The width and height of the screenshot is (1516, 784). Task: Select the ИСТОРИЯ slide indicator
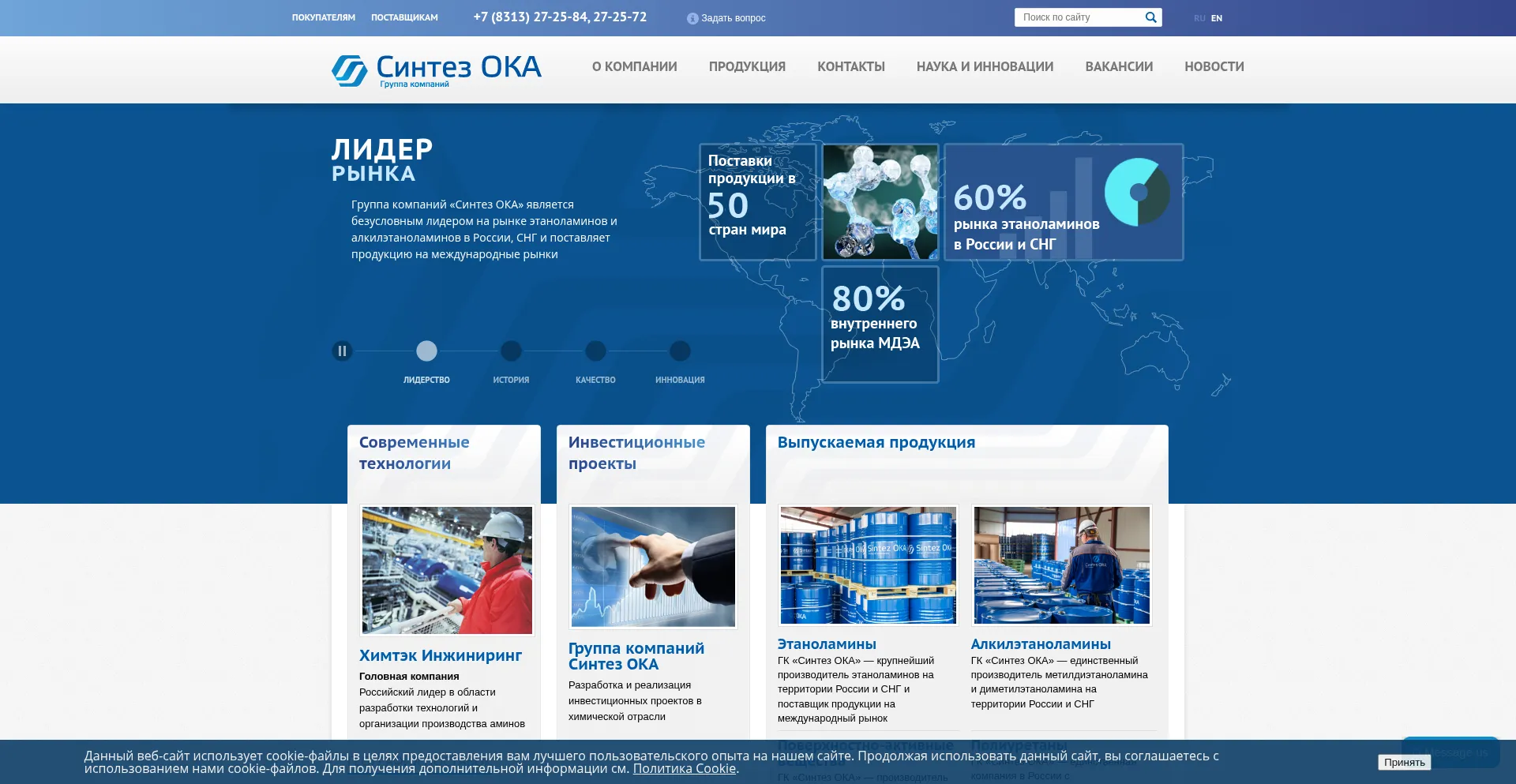(511, 350)
